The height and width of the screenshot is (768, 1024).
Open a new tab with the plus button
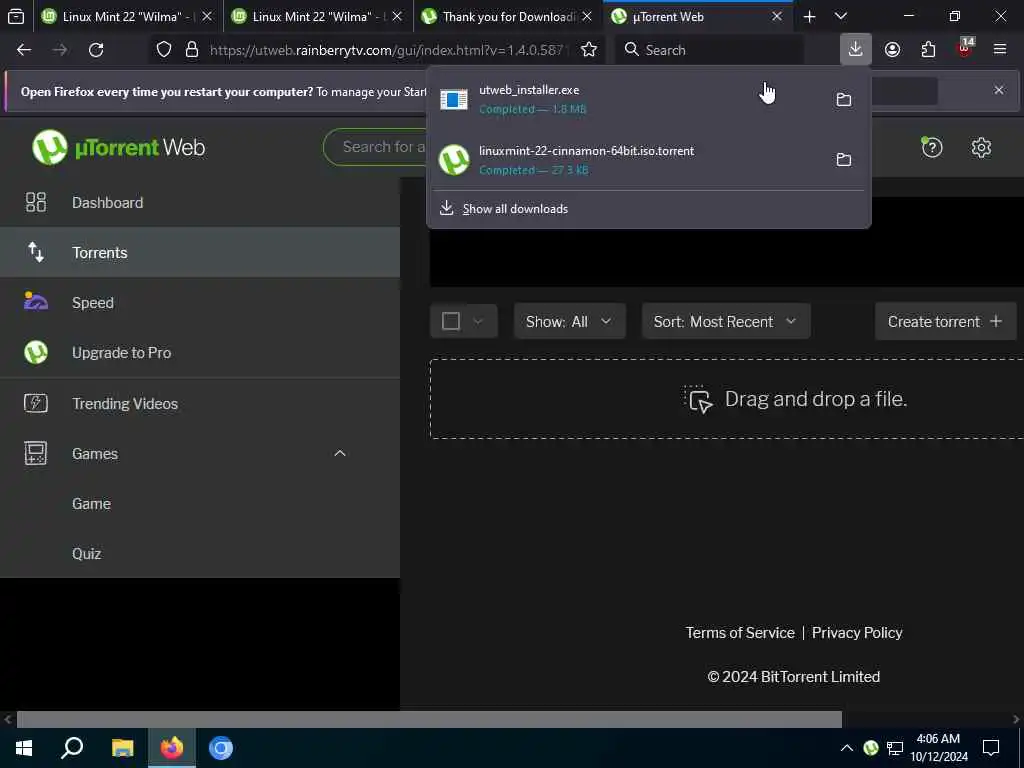coord(809,16)
